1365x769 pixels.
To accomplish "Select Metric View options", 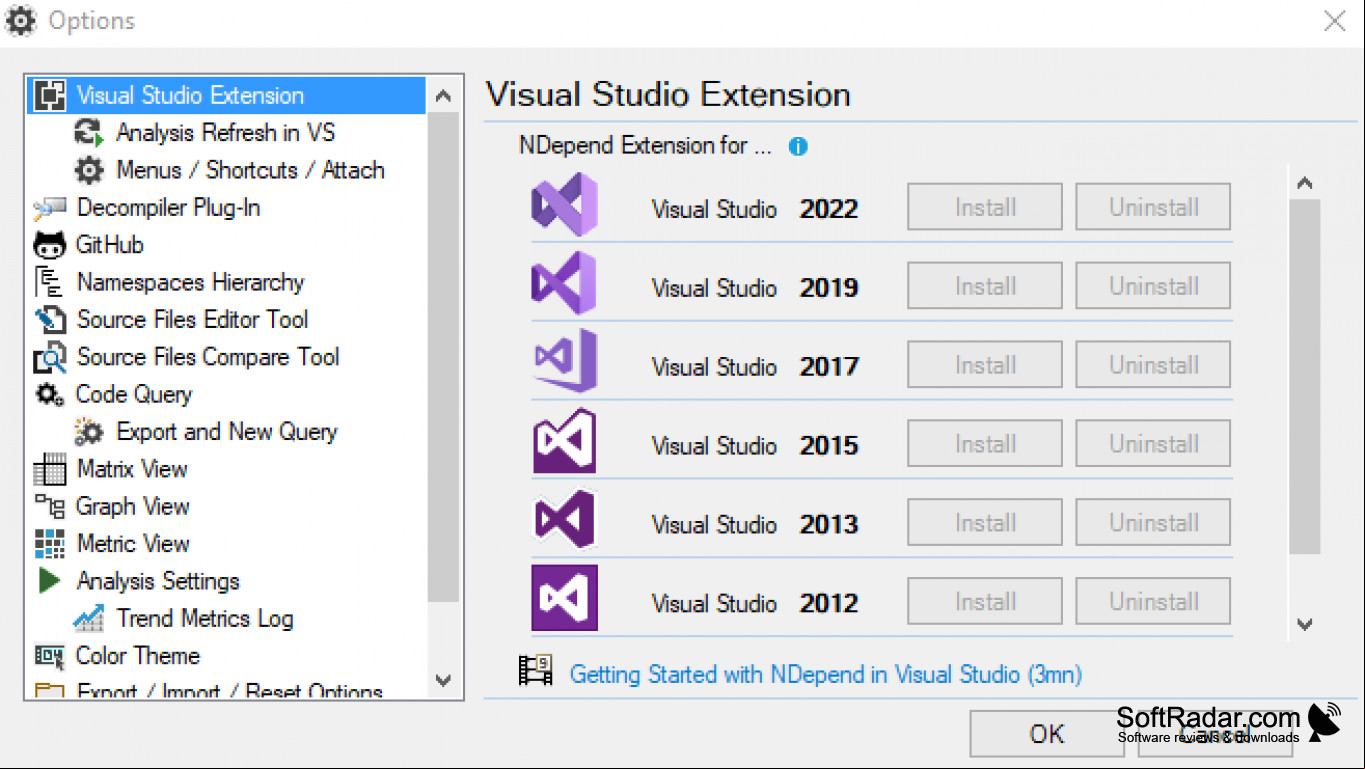I will click(x=133, y=543).
